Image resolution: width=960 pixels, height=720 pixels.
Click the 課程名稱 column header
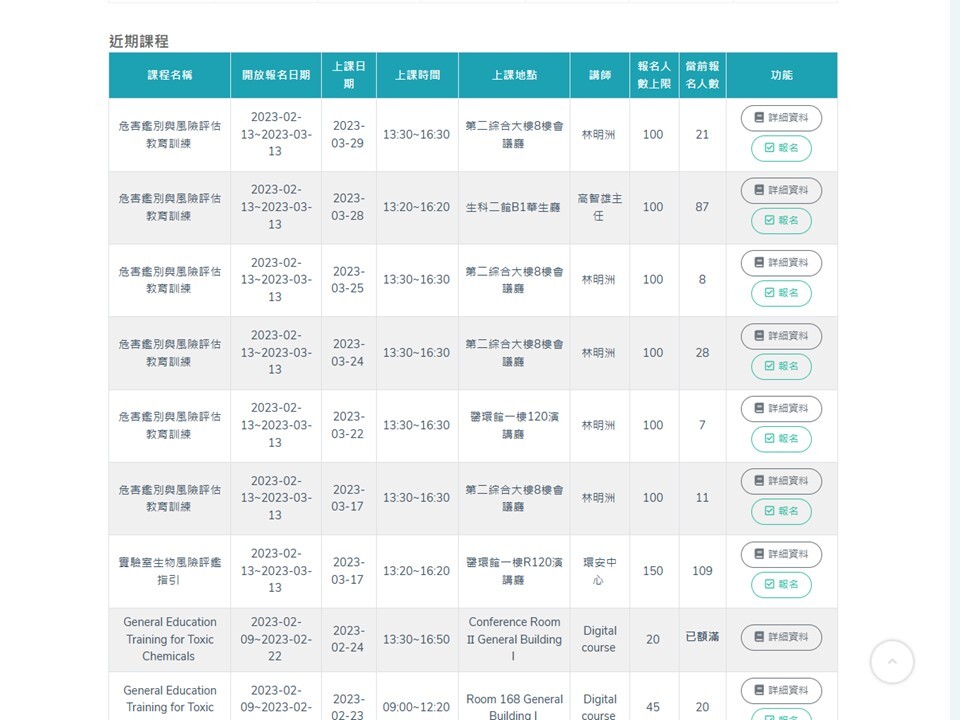pos(170,75)
